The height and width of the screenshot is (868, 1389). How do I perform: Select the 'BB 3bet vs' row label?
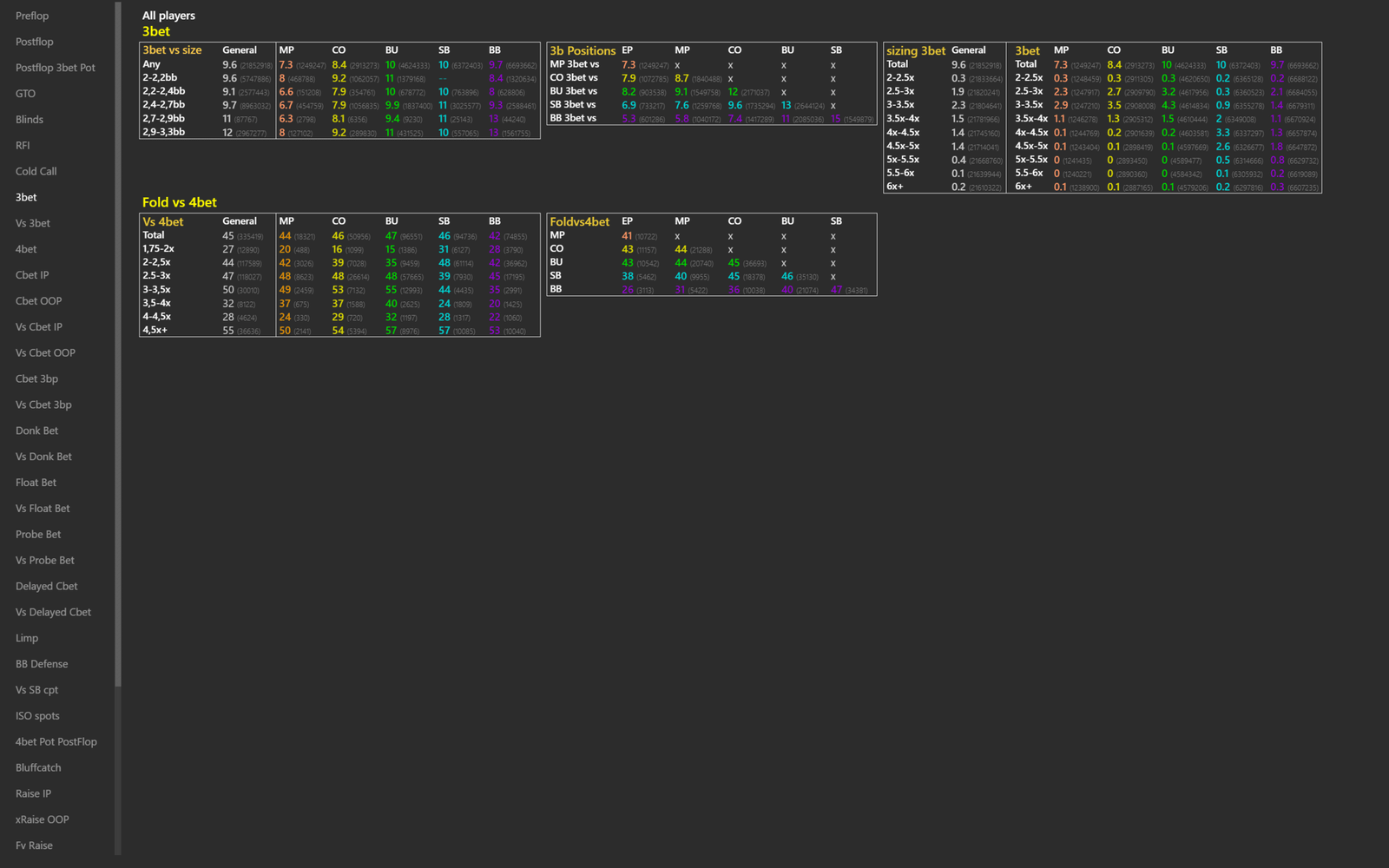(573, 118)
